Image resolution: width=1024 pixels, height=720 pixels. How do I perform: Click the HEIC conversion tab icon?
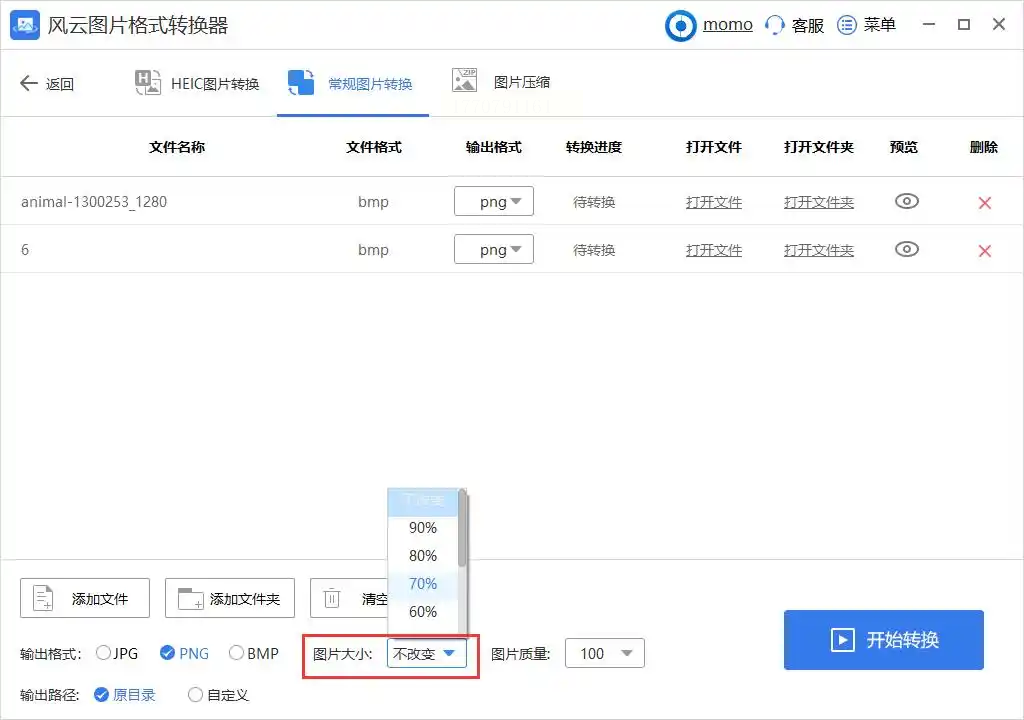(x=148, y=82)
